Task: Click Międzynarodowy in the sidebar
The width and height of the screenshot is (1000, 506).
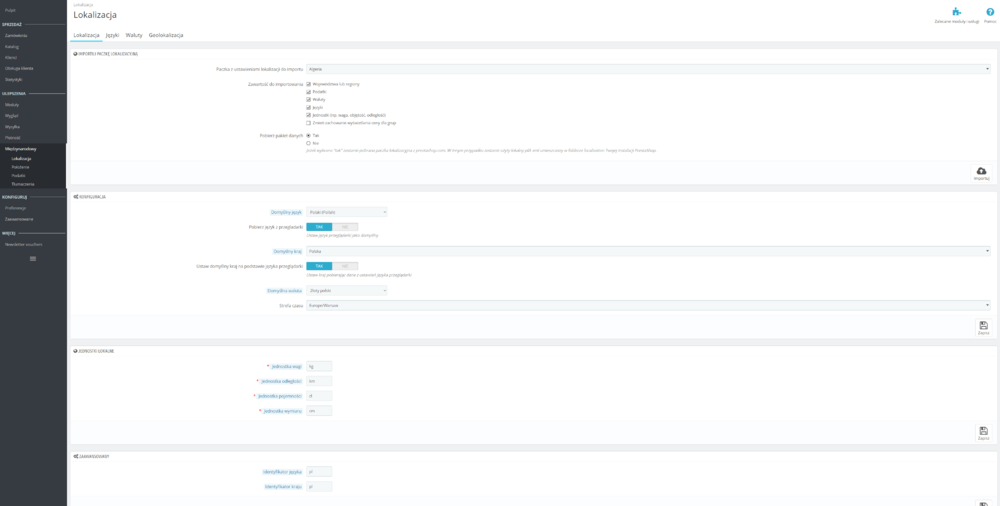Action: pyautogui.click(x=20, y=149)
